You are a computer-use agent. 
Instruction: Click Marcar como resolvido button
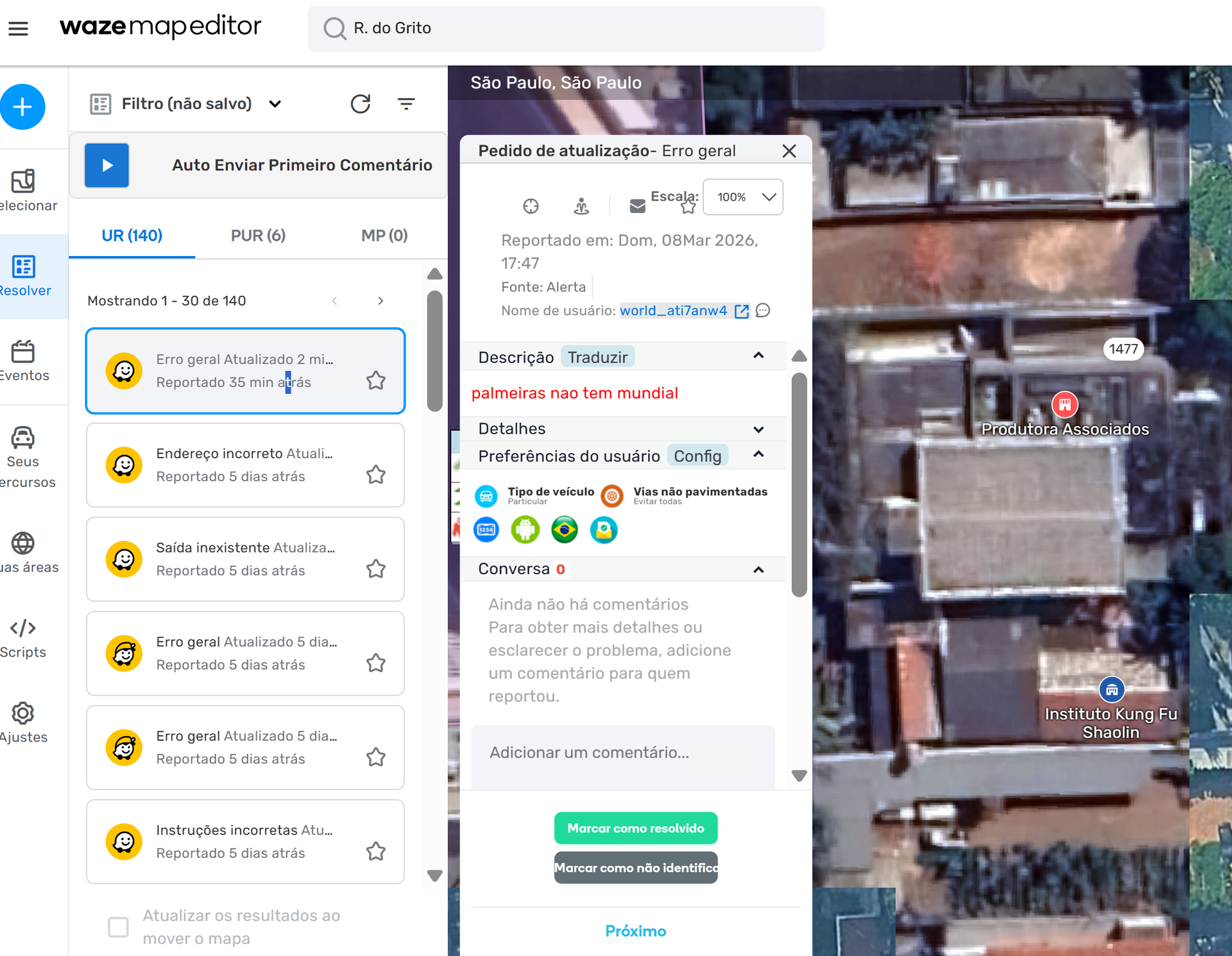635,828
